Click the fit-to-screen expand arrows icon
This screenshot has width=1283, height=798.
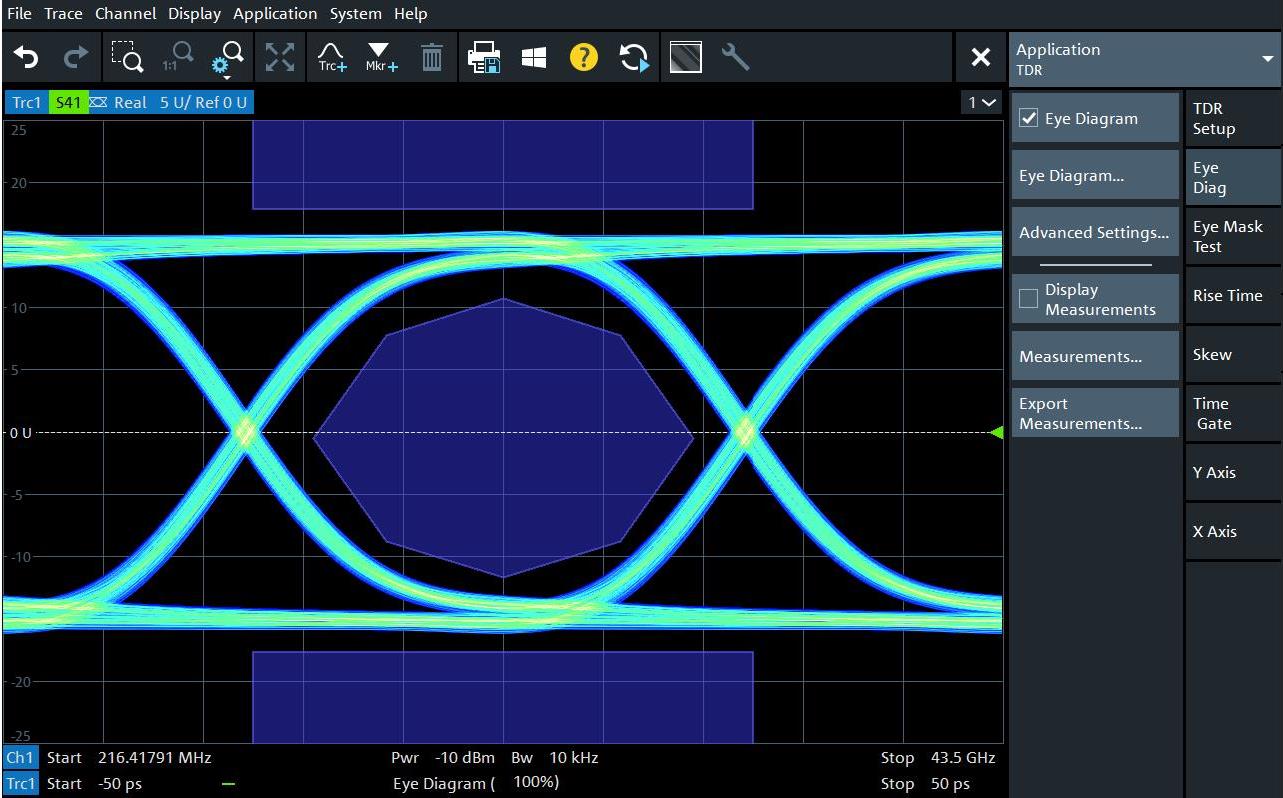tap(280, 58)
